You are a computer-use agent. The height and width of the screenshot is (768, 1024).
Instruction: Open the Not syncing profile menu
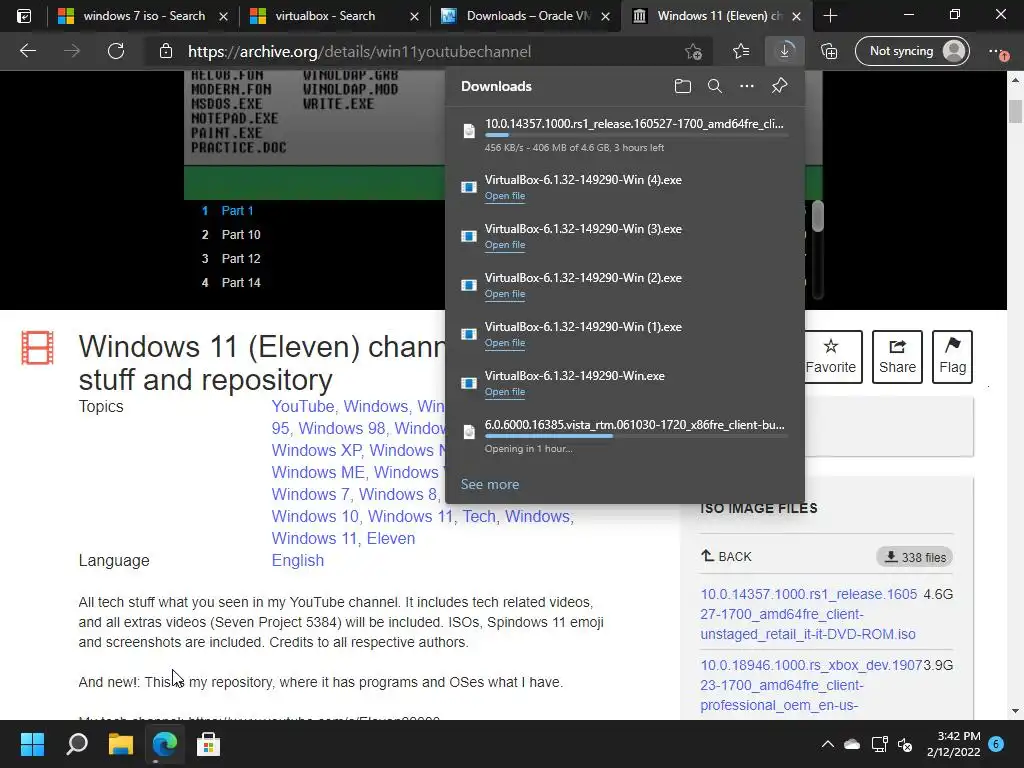coord(912,51)
